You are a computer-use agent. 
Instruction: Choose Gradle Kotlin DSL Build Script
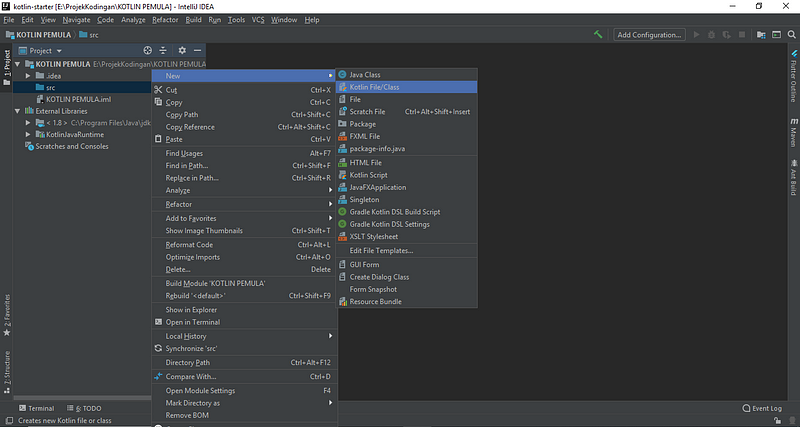407,212
